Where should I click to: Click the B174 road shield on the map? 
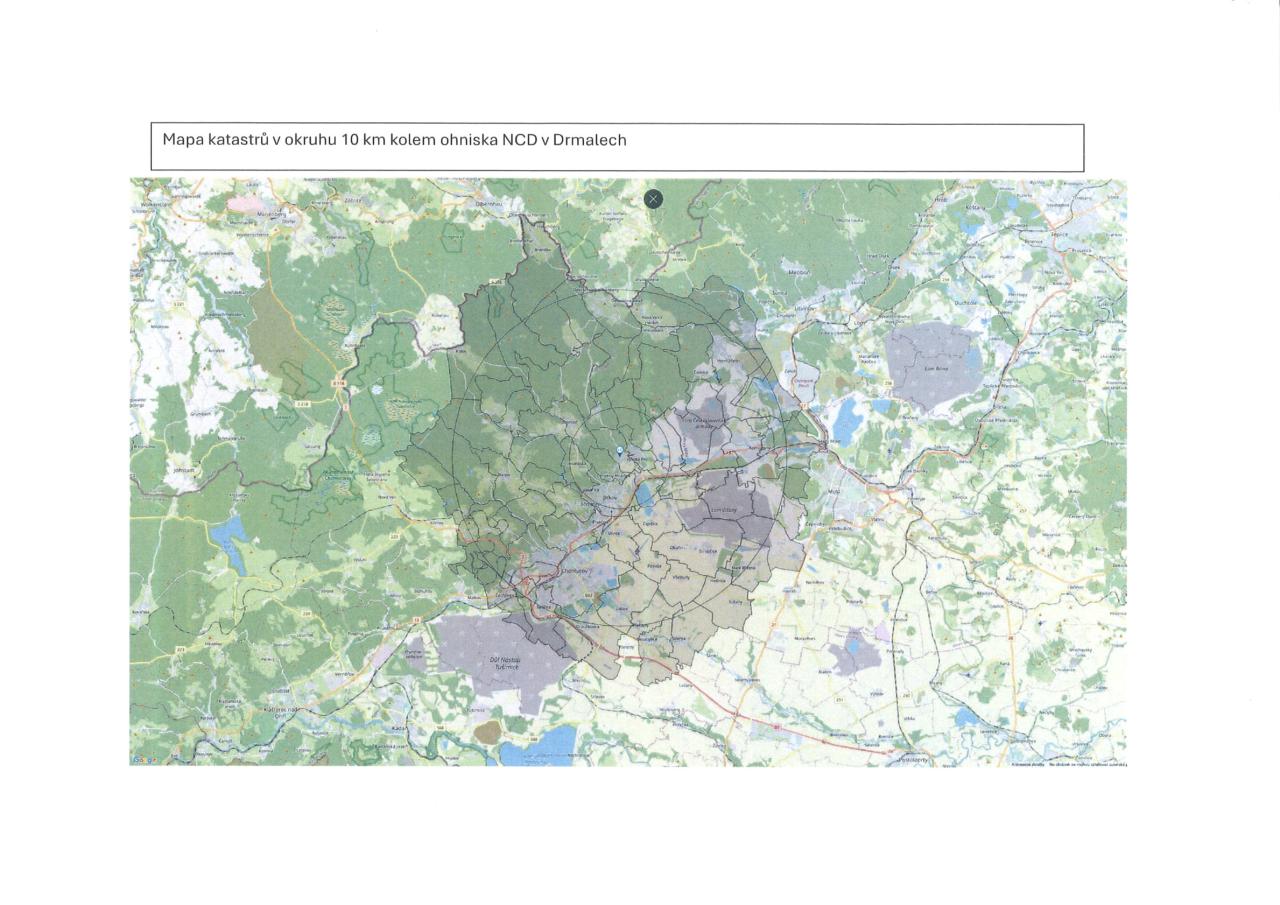tap(337, 381)
